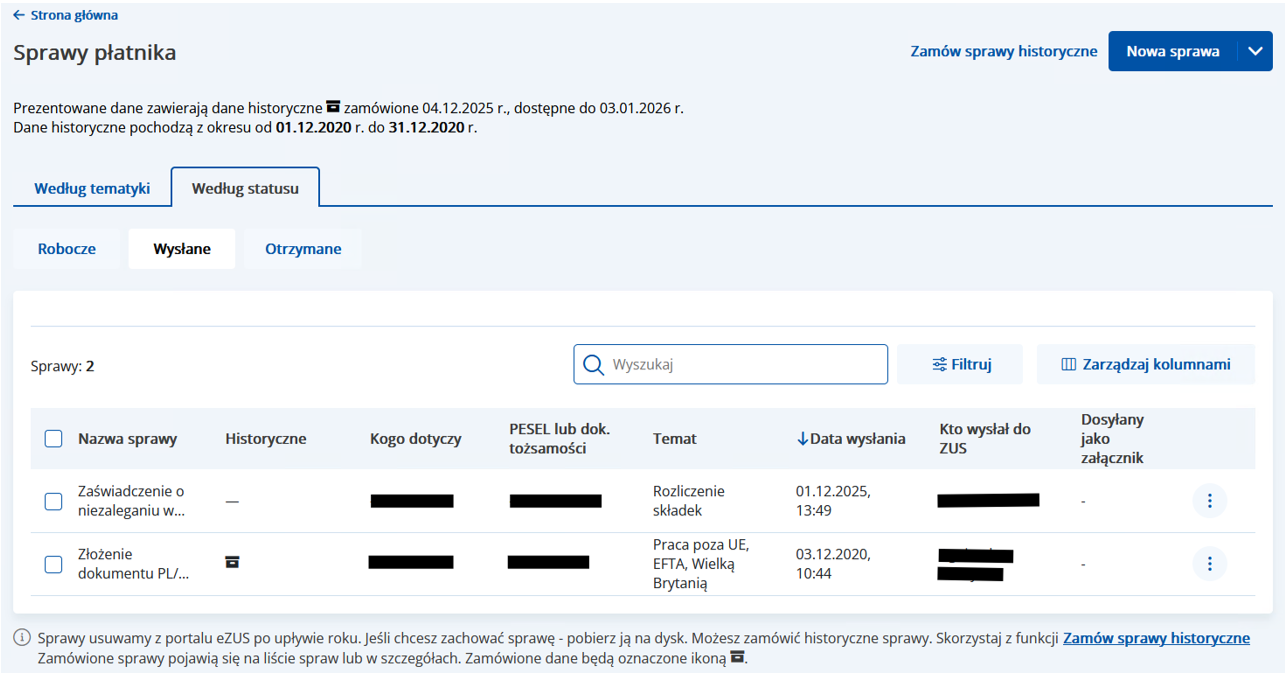Open the Robocze status tab
1287x675 pixels.
(67, 249)
